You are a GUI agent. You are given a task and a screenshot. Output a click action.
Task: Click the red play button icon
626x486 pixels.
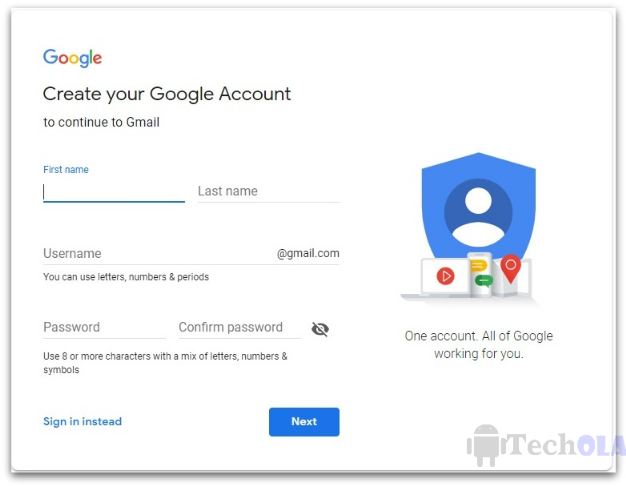pos(446,276)
